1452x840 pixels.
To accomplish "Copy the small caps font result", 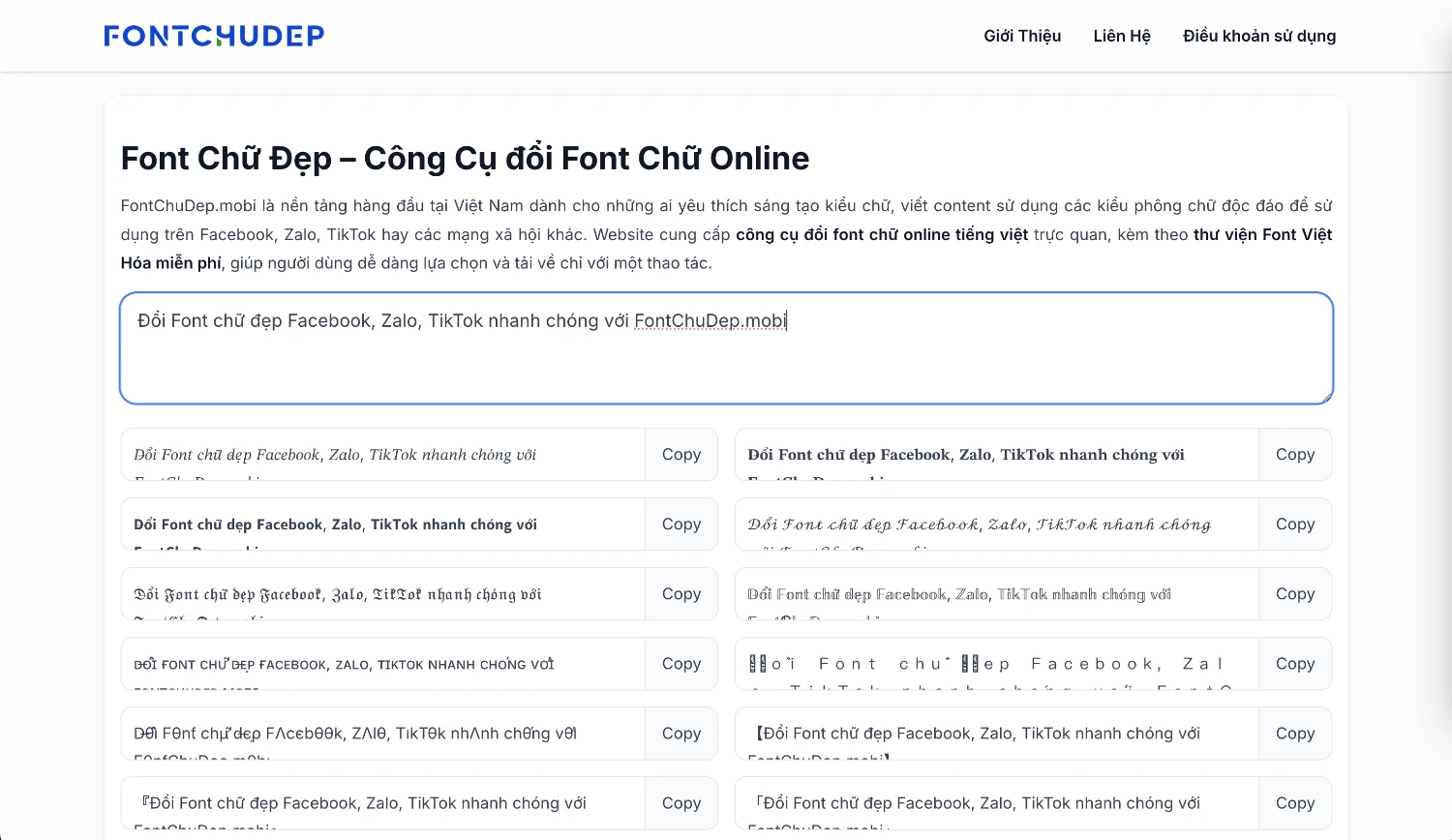I will point(681,664).
